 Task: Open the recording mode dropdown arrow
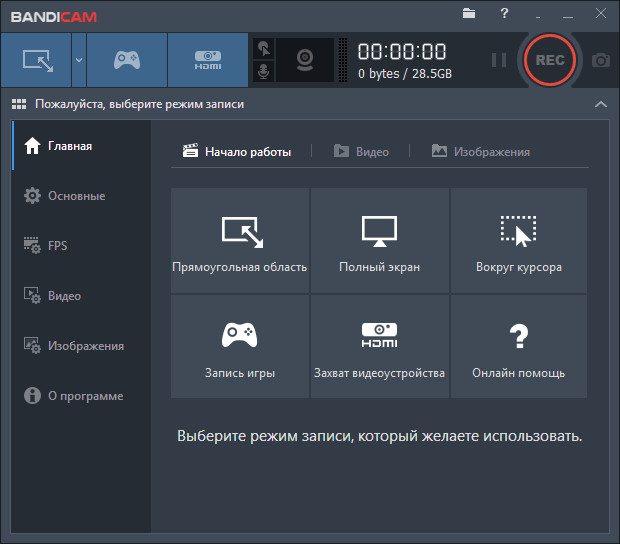click(78, 60)
